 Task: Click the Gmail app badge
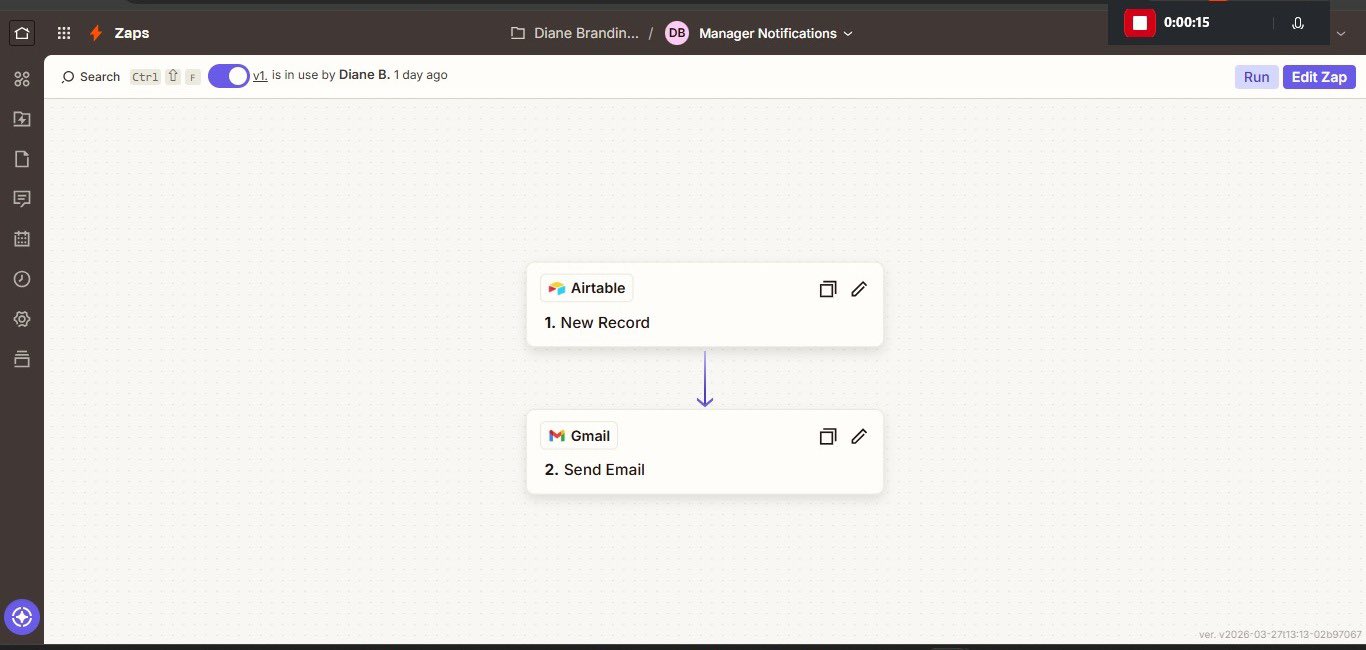tap(579, 436)
